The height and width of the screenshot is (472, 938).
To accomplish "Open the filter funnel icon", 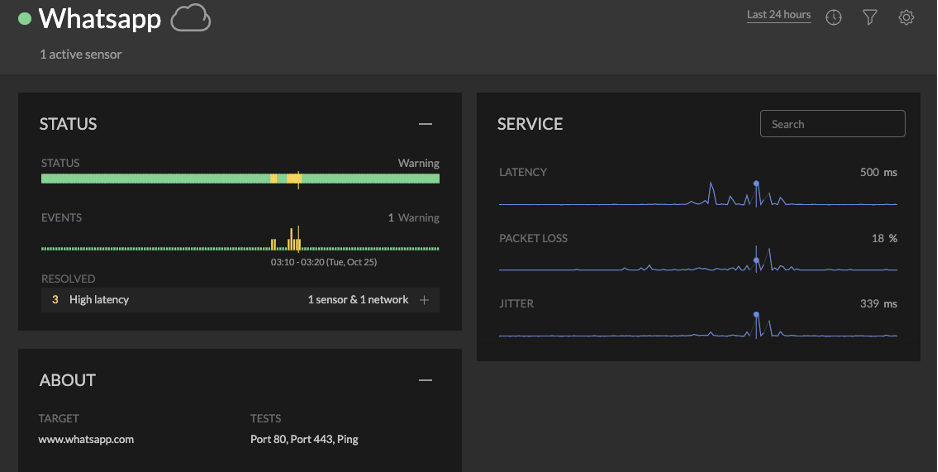I will pos(870,18).
